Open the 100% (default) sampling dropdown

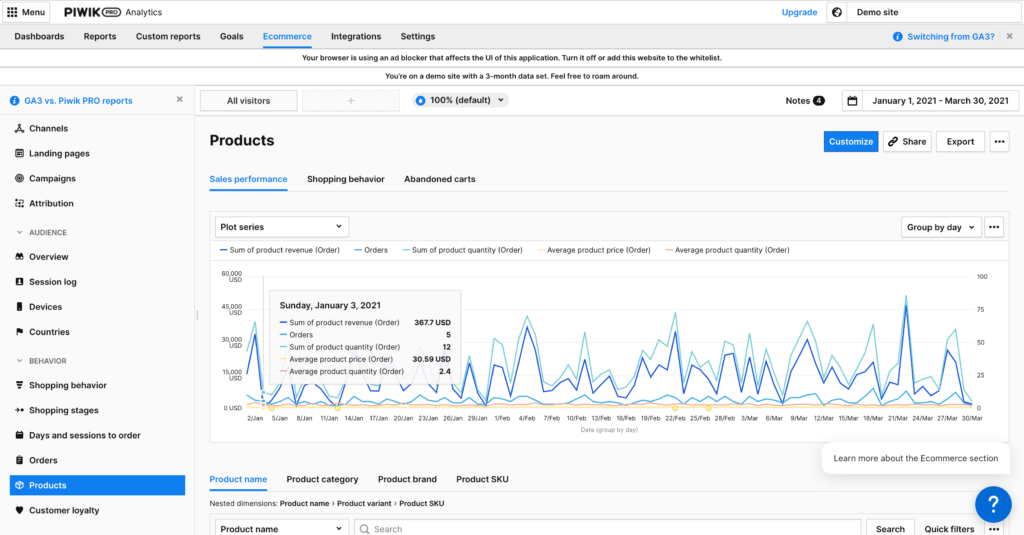click(461, 100)
